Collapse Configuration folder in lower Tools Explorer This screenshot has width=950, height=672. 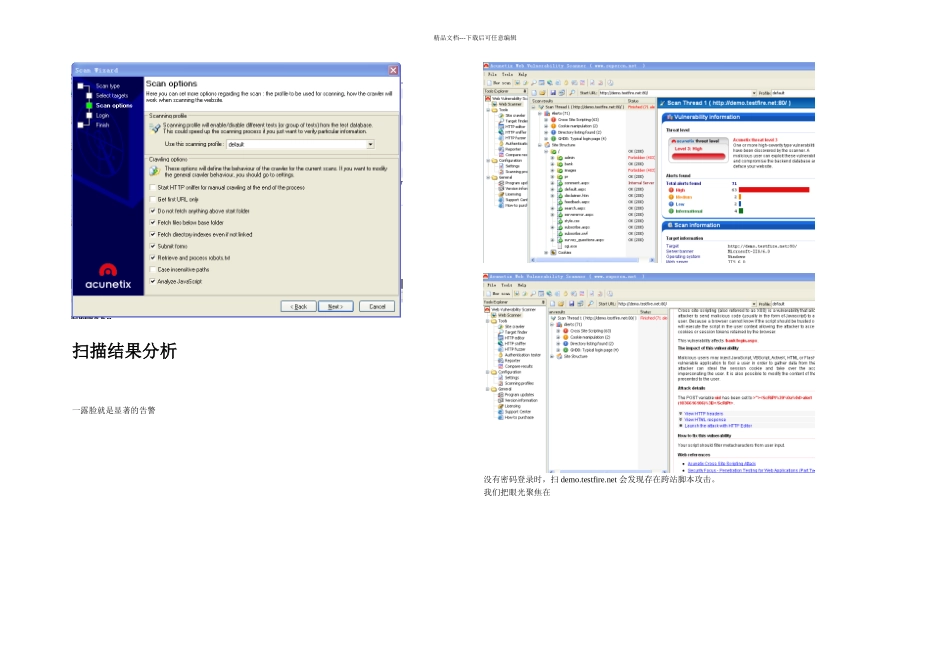click(488, 372)
